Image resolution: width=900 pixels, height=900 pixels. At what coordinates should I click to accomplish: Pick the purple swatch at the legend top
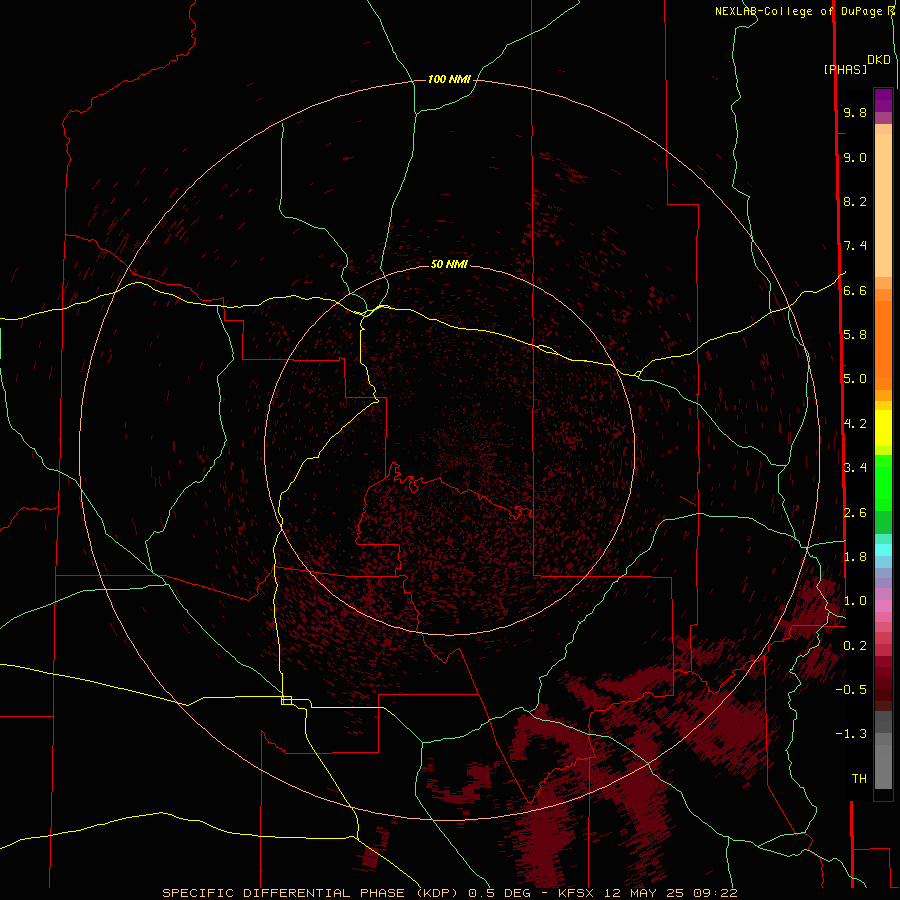[x=883, y=100]
